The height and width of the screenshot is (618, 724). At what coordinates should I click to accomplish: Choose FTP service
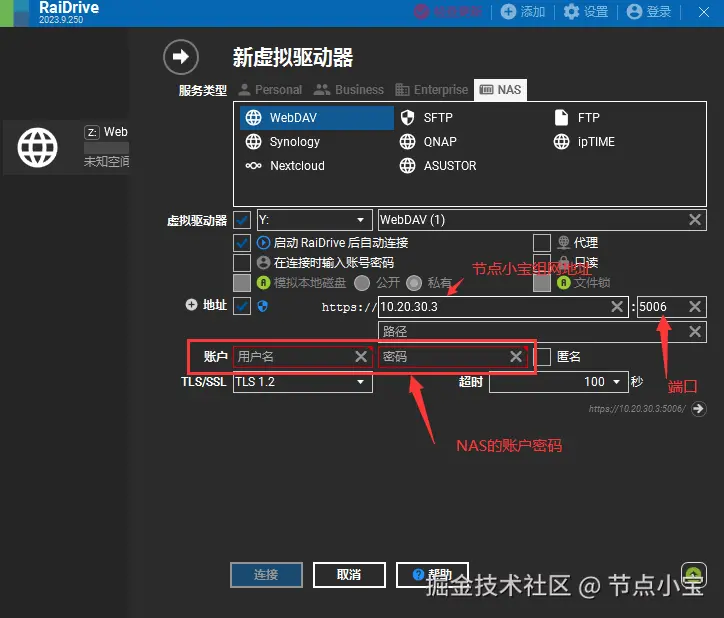(x=577, y=117)
